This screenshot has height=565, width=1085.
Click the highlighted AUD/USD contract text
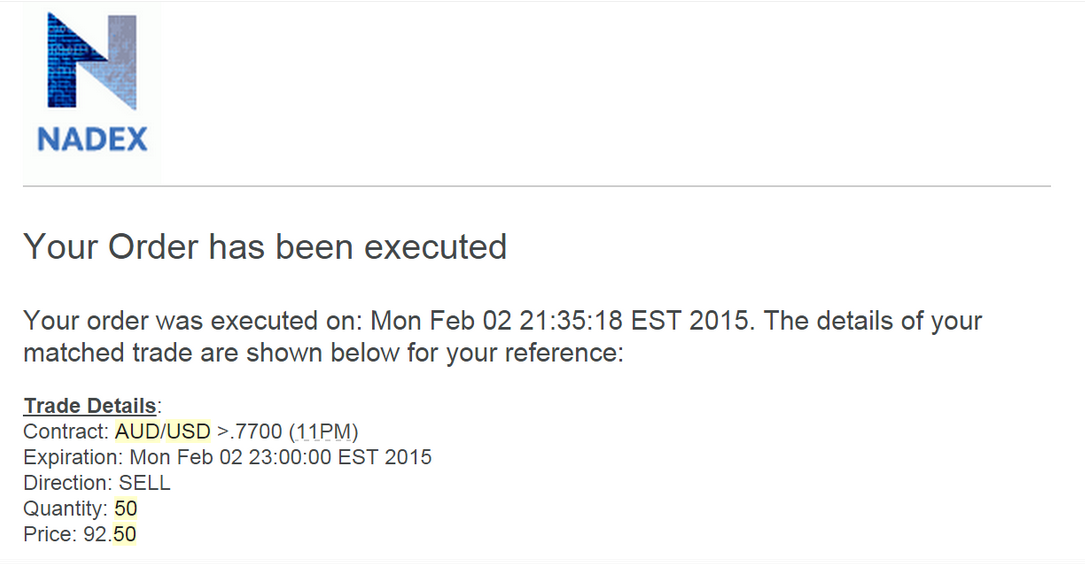click(163, 432)
